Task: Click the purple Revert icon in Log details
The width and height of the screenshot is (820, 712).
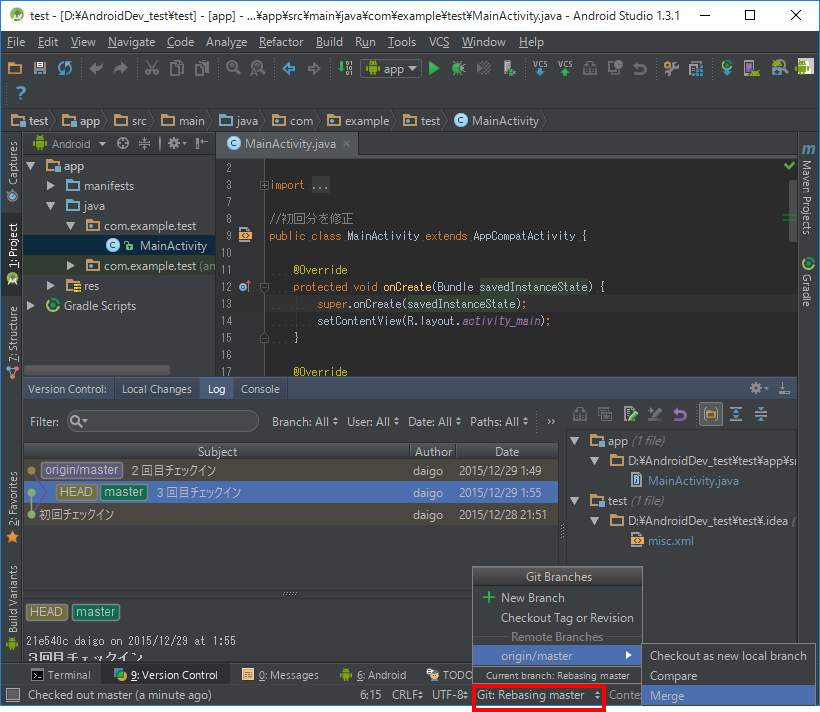Action: [x=680, y=415]
